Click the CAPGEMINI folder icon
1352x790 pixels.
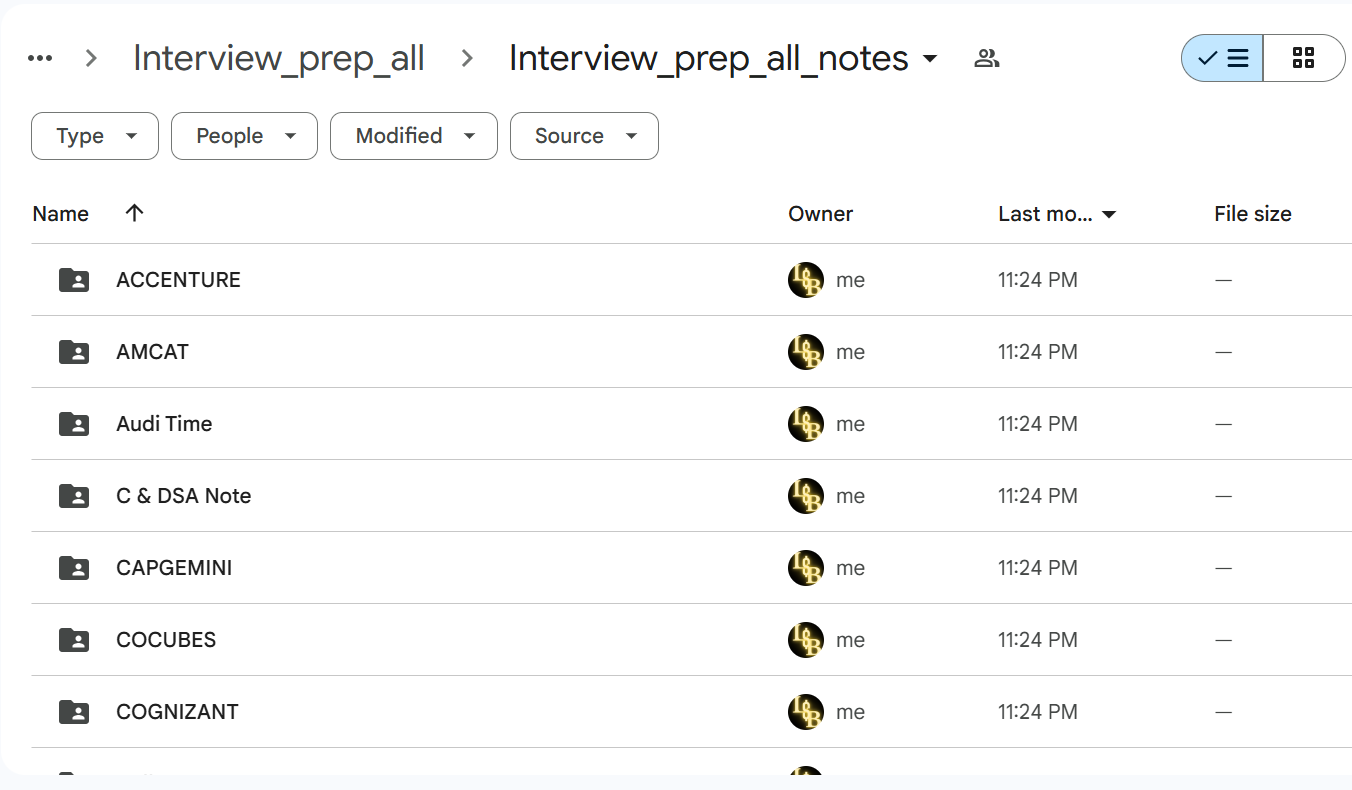74,568
